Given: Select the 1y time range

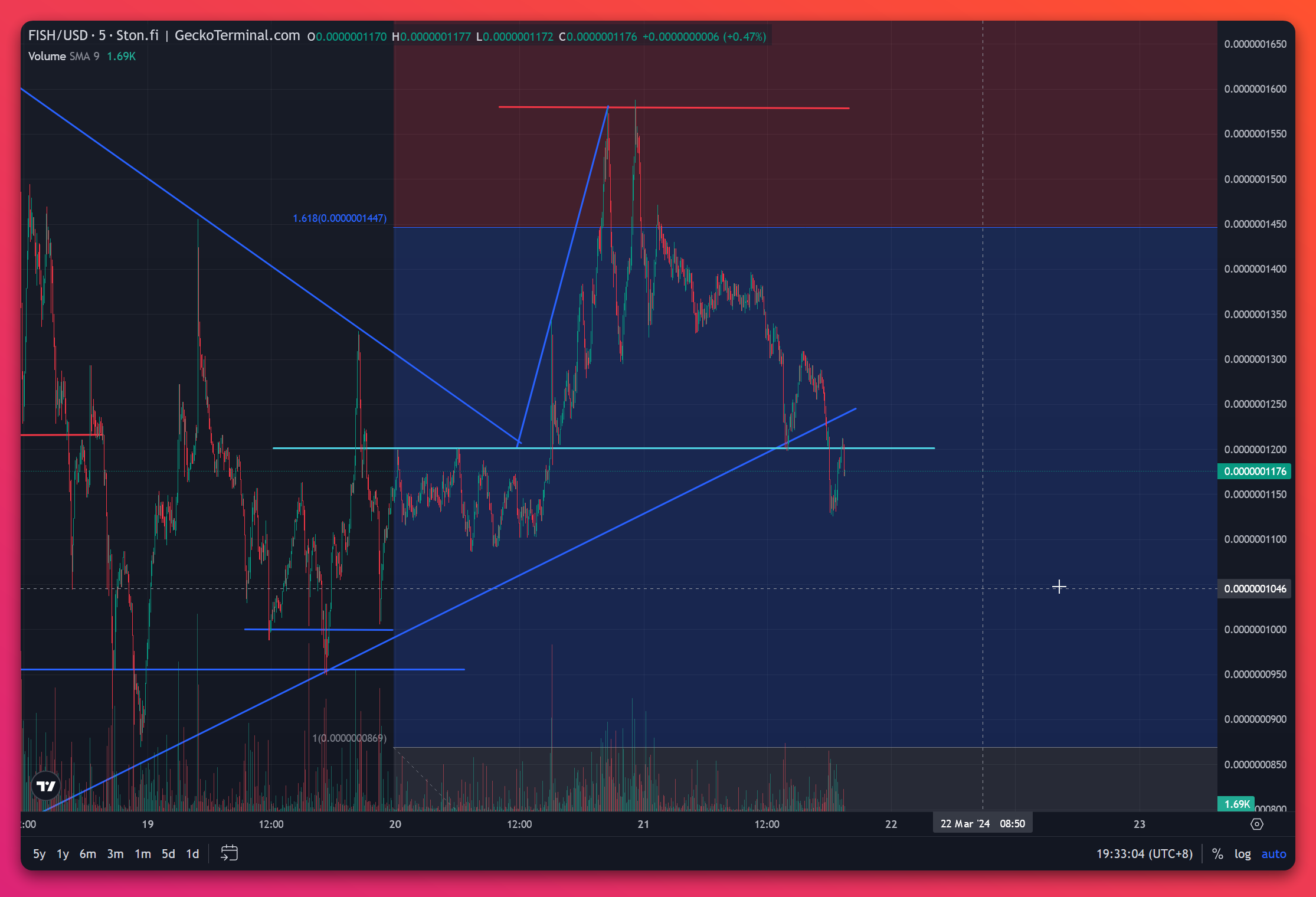Looking at the screenshot, I should pos(63,854).
